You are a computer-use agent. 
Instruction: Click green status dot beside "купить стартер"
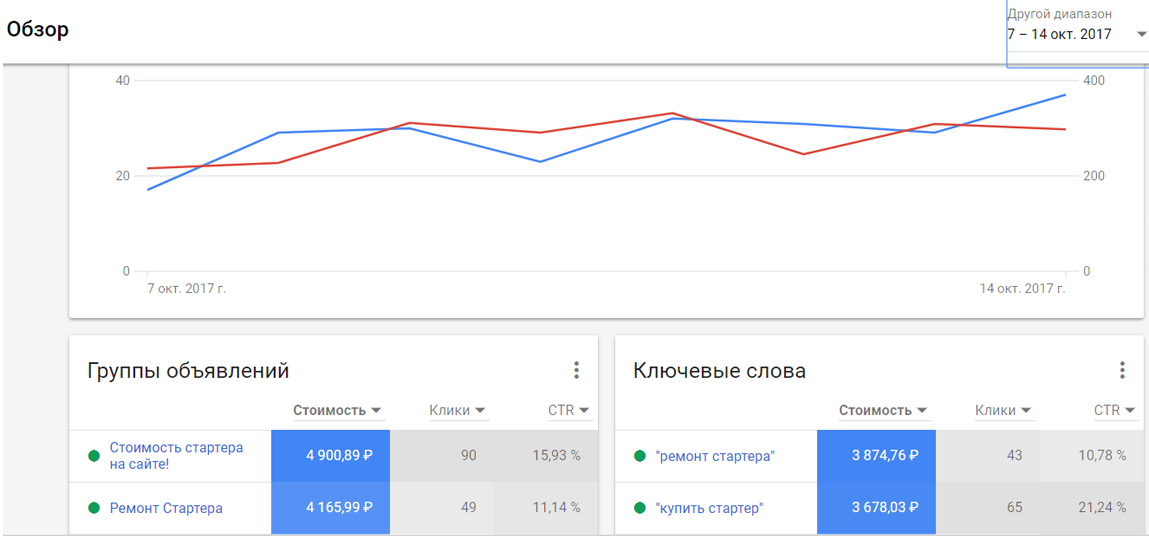(640, 508)
